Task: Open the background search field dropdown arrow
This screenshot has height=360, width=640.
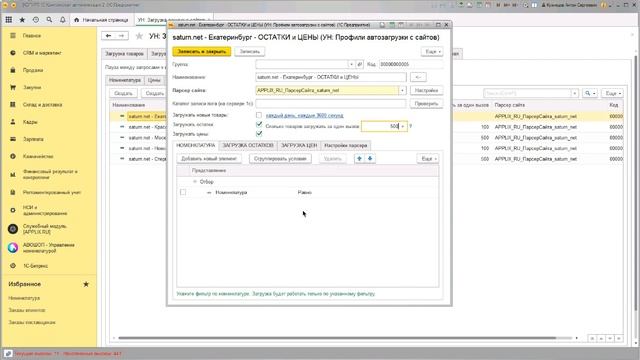Action: pyautogui.click(x=575, y=93)
